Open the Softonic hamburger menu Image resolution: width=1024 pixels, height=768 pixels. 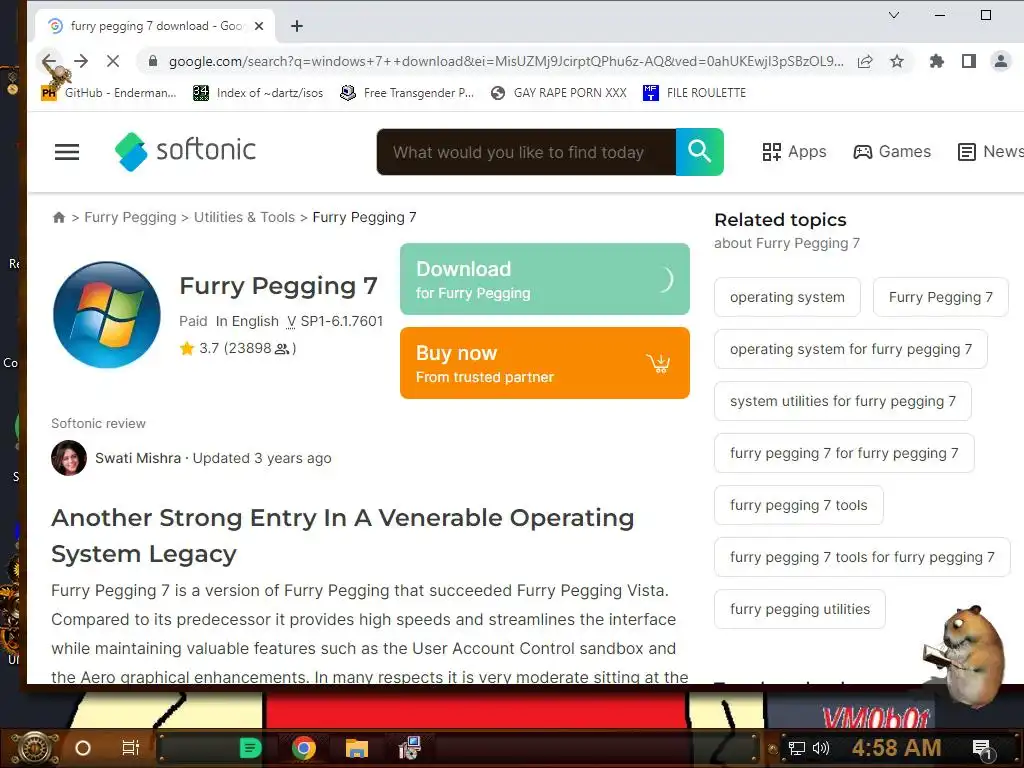(67, 152)
